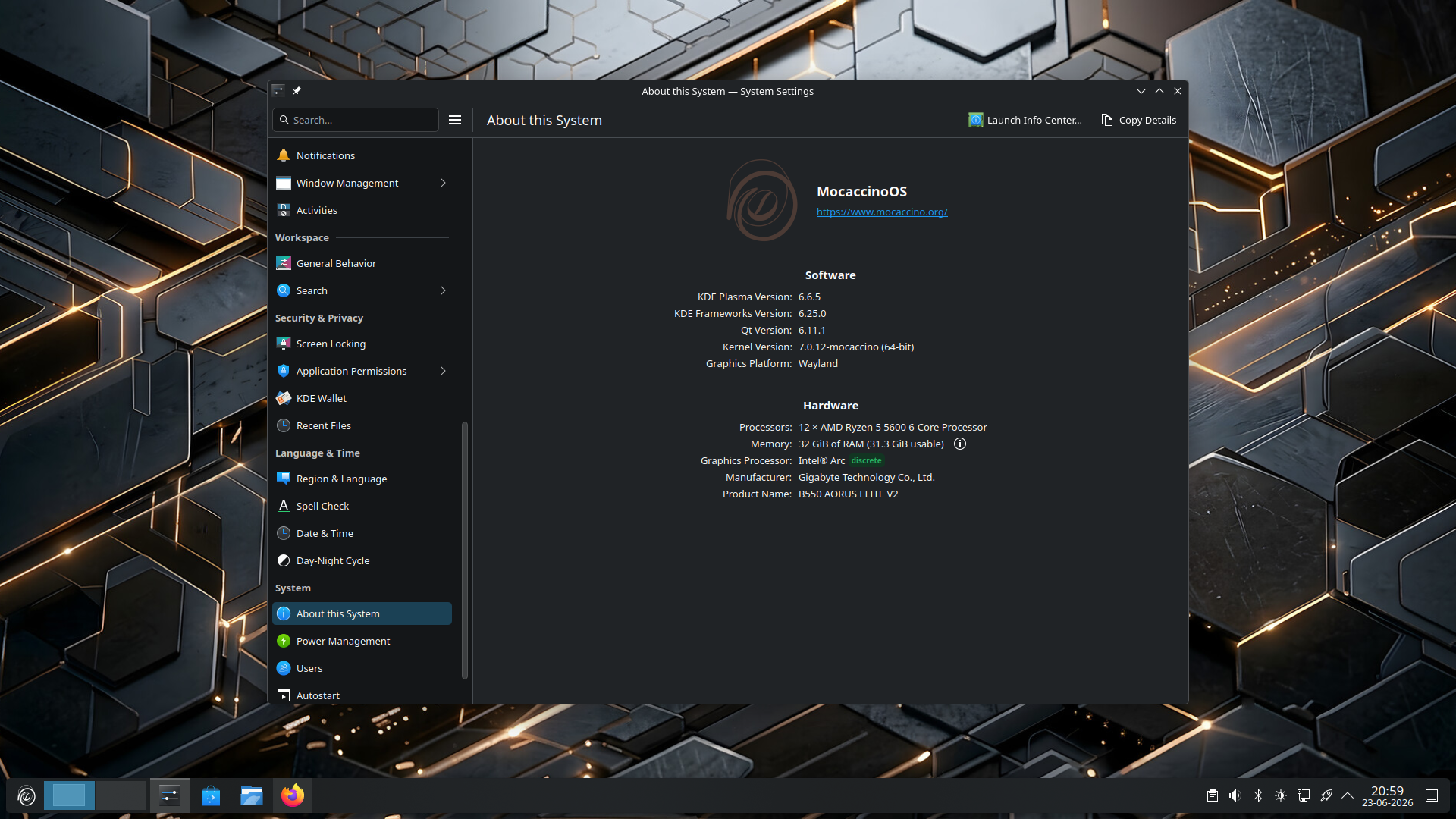Viewport: 1456px width, 819px height.
Task: Open the Date & Time clock icon
Action: [x=284, y=533]
